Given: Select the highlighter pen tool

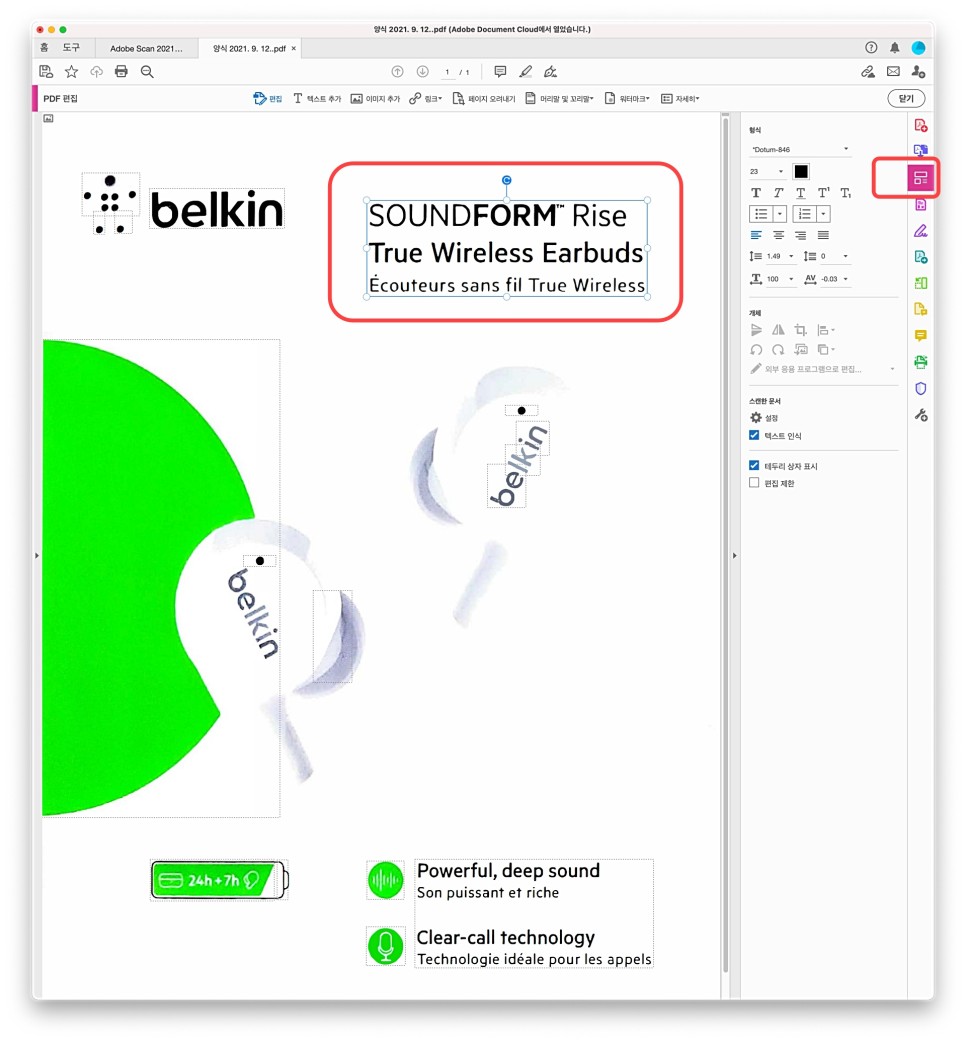Looking at the screenshot, I should (x=526, y=72).
